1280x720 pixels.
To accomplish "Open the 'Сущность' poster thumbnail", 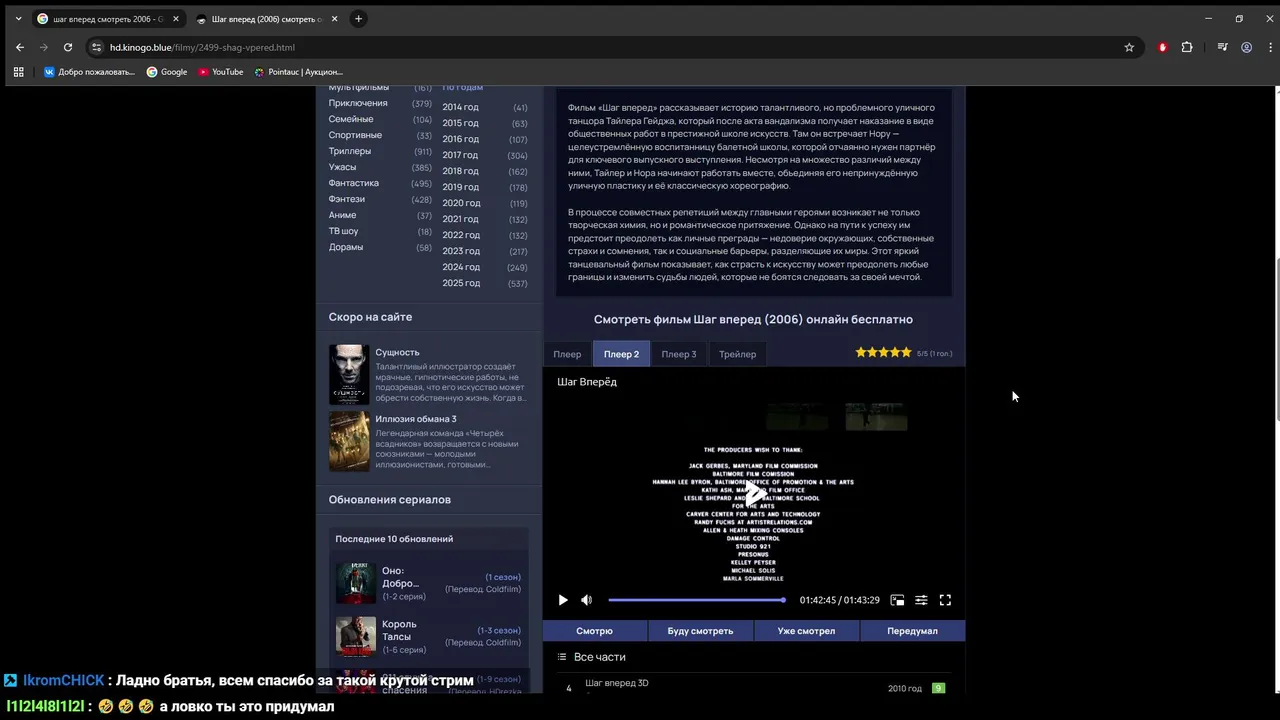I will [349, 374].
